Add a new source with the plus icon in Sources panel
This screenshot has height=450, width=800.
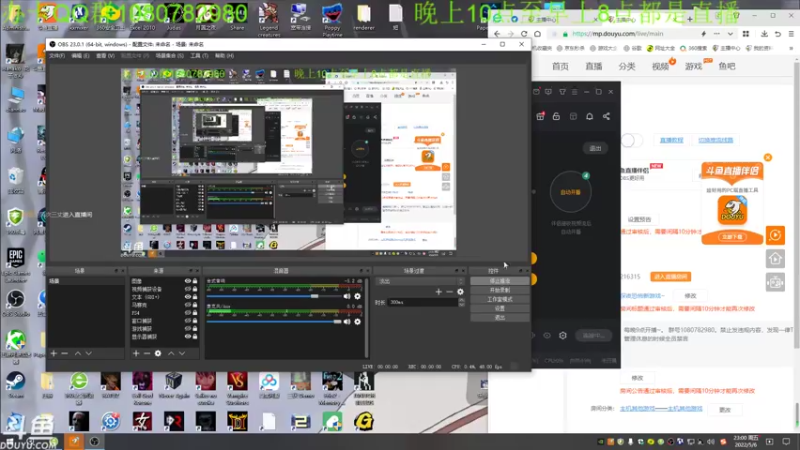136,353
